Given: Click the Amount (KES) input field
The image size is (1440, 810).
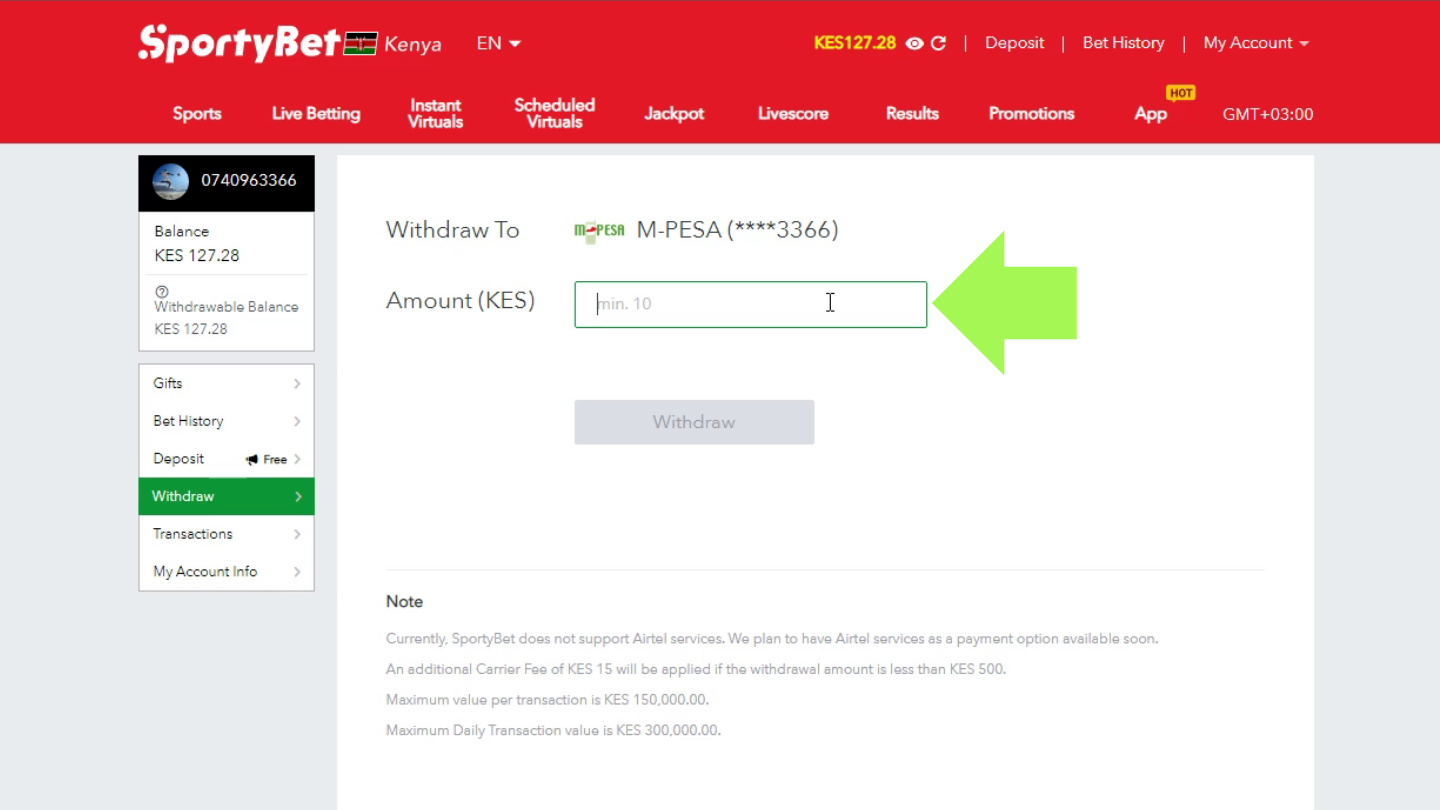Looking at the screenshot, I should (x=750, y=304).
